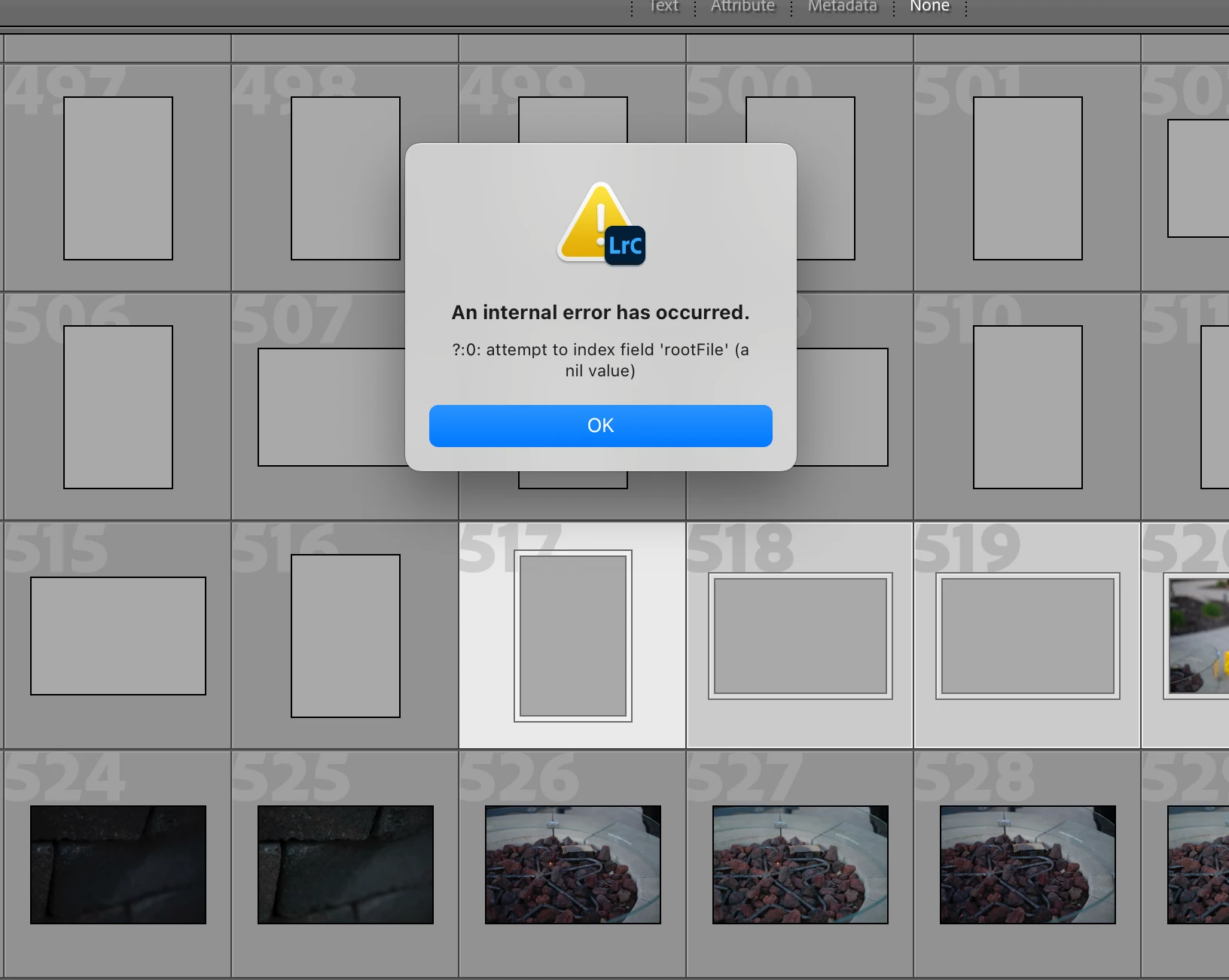The height and width of the screenshot is (980, 1229).
Task: Select the Text library filter tab
Action: 663,6
